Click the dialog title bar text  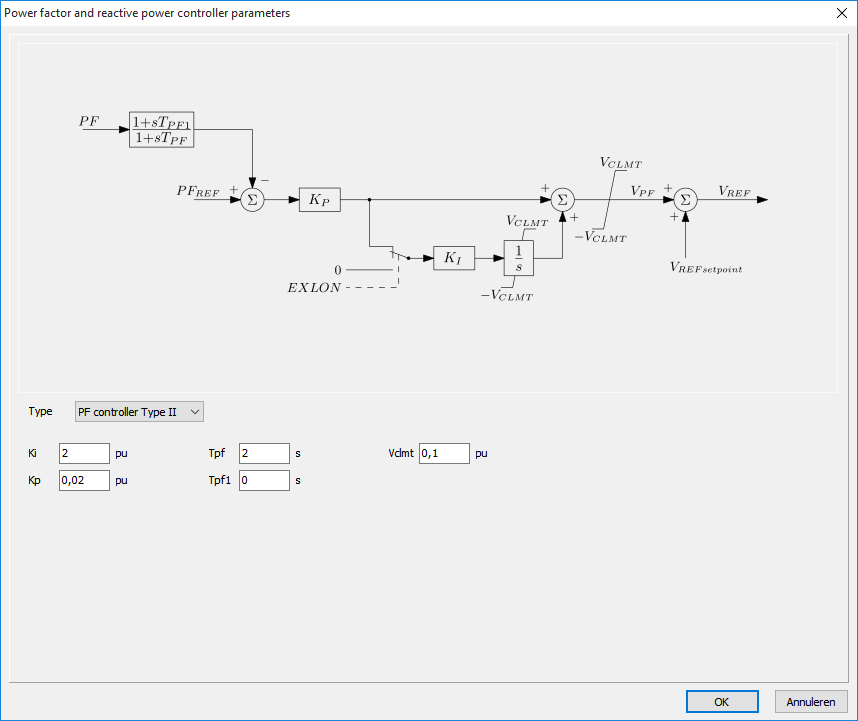point(148,13)
